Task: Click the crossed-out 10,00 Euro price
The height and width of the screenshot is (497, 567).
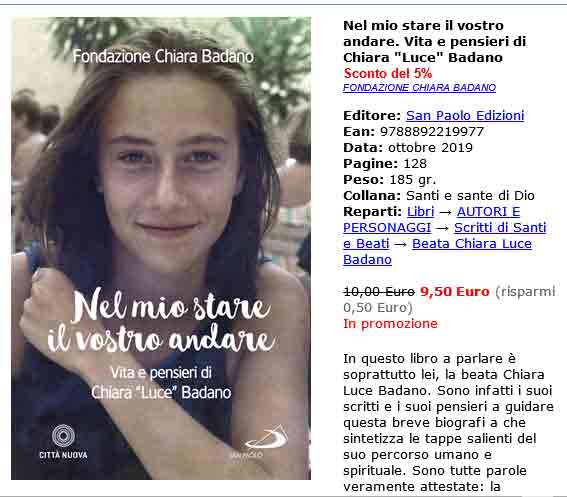Action: pos(379,292)
